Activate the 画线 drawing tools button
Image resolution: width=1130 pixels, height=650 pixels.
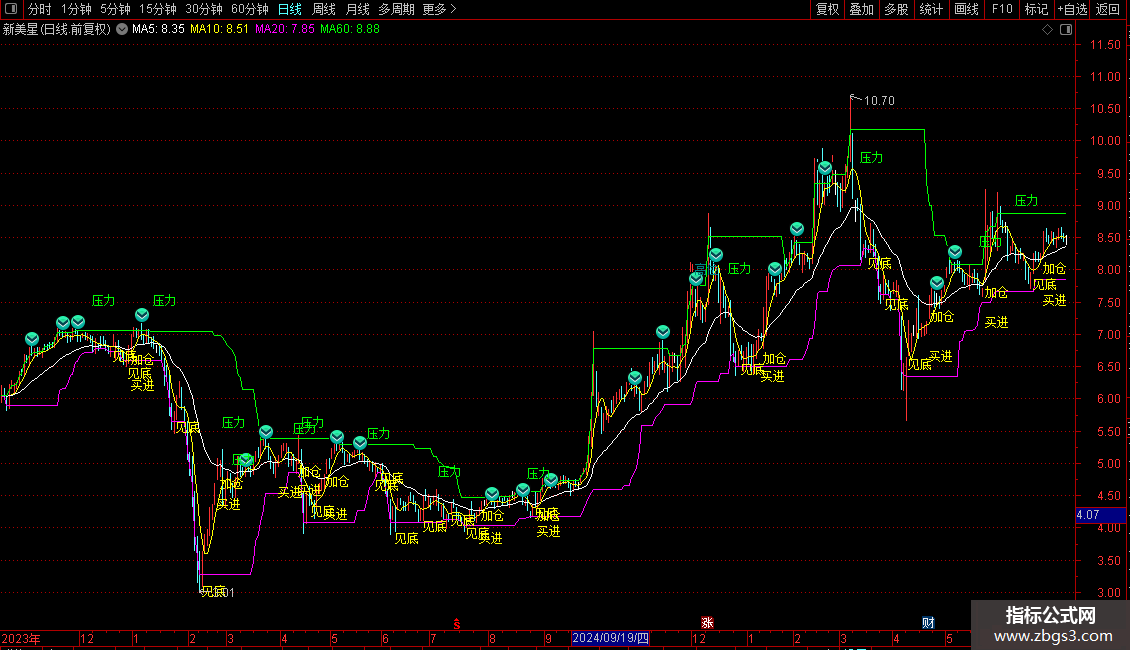966,9
